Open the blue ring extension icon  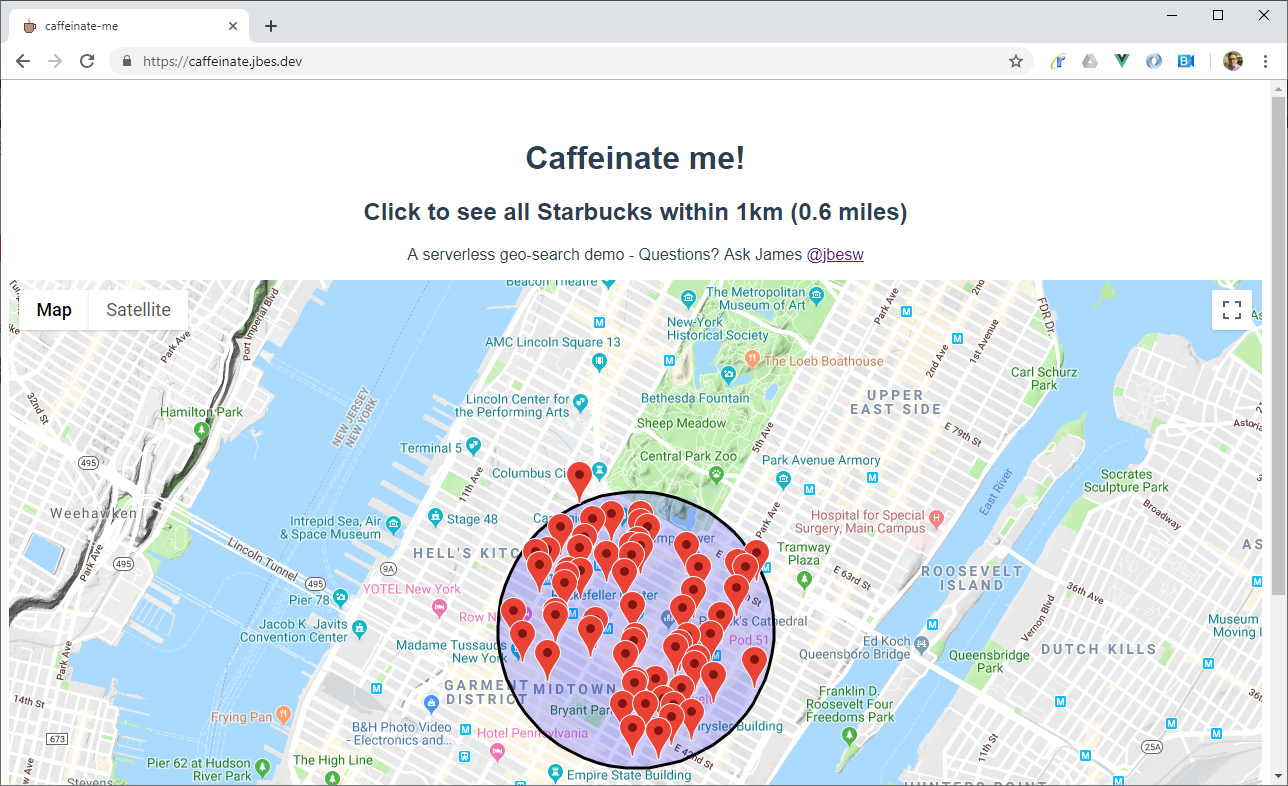point(1154,61)
